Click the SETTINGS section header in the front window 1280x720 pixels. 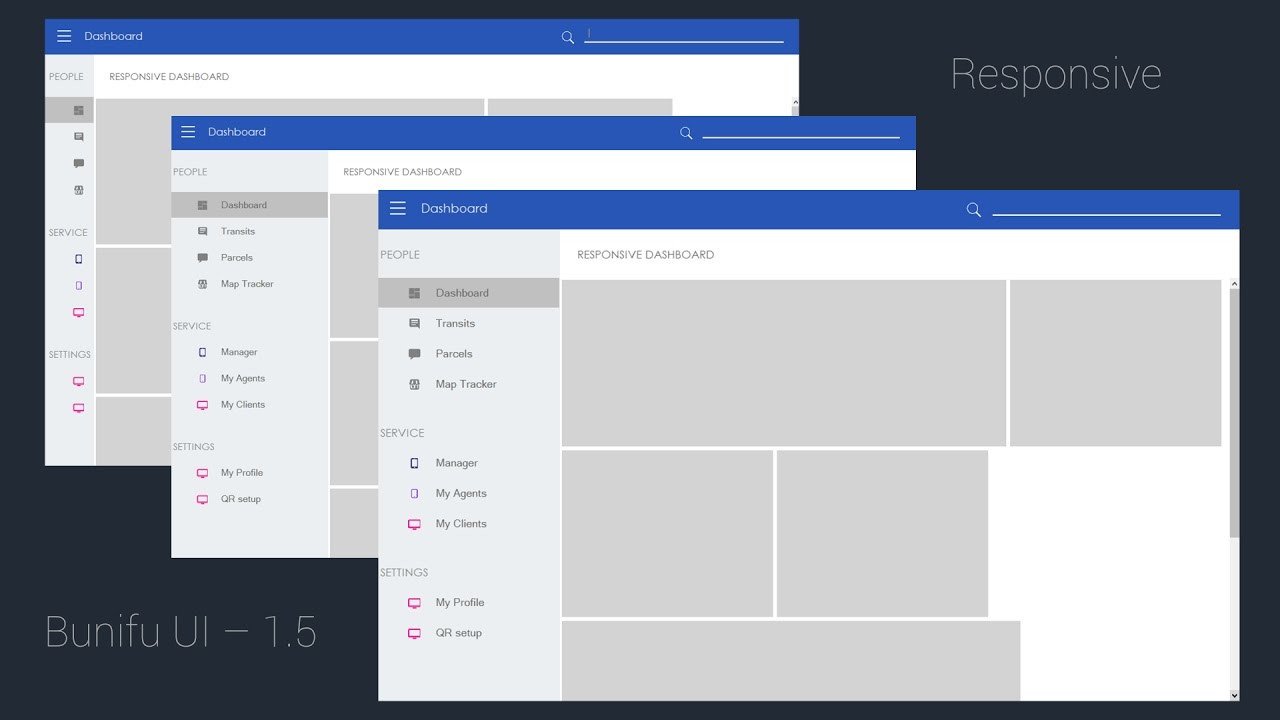tap(404, 573)
